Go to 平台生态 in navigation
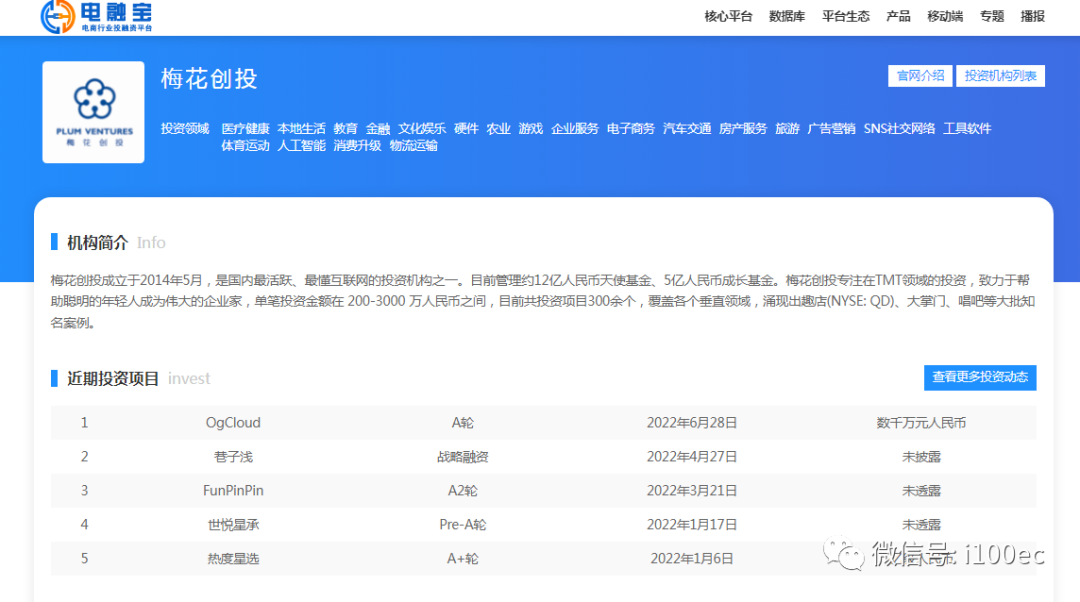The width and height of the screenshot is (1080, 602). (x=845, y=16)
